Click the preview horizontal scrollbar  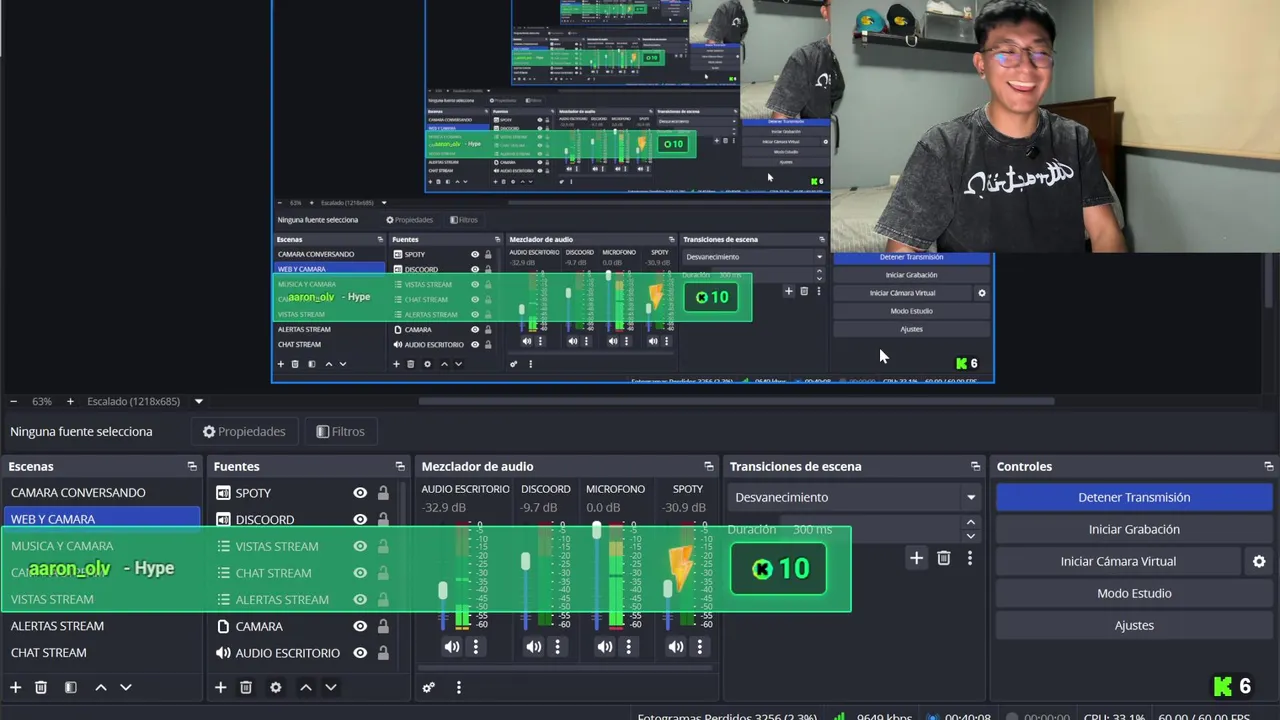click(736, 401)
